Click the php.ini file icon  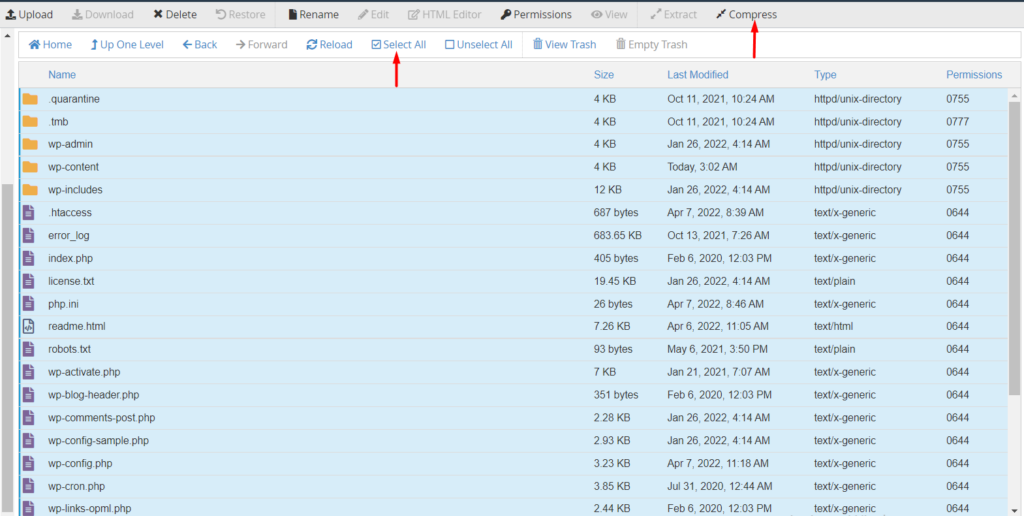pyautogui.click(x=28, y=304)
